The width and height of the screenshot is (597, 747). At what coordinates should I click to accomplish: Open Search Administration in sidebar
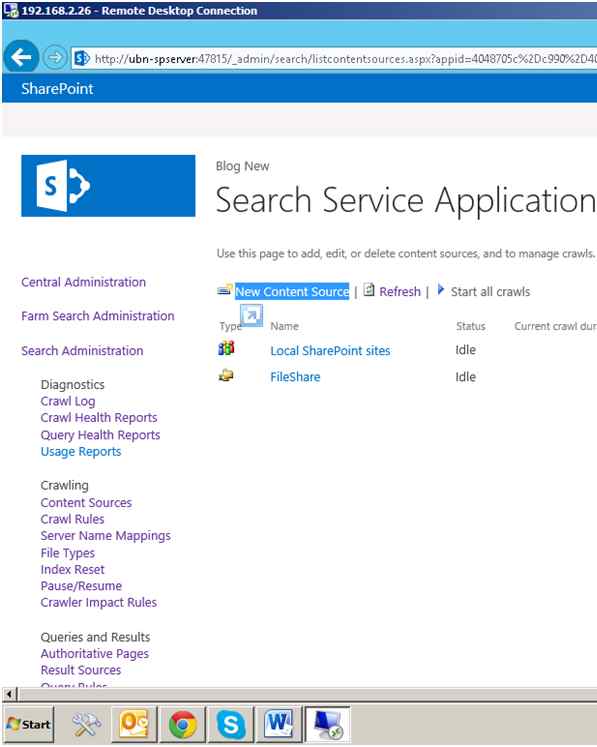(x=82, y=351)
